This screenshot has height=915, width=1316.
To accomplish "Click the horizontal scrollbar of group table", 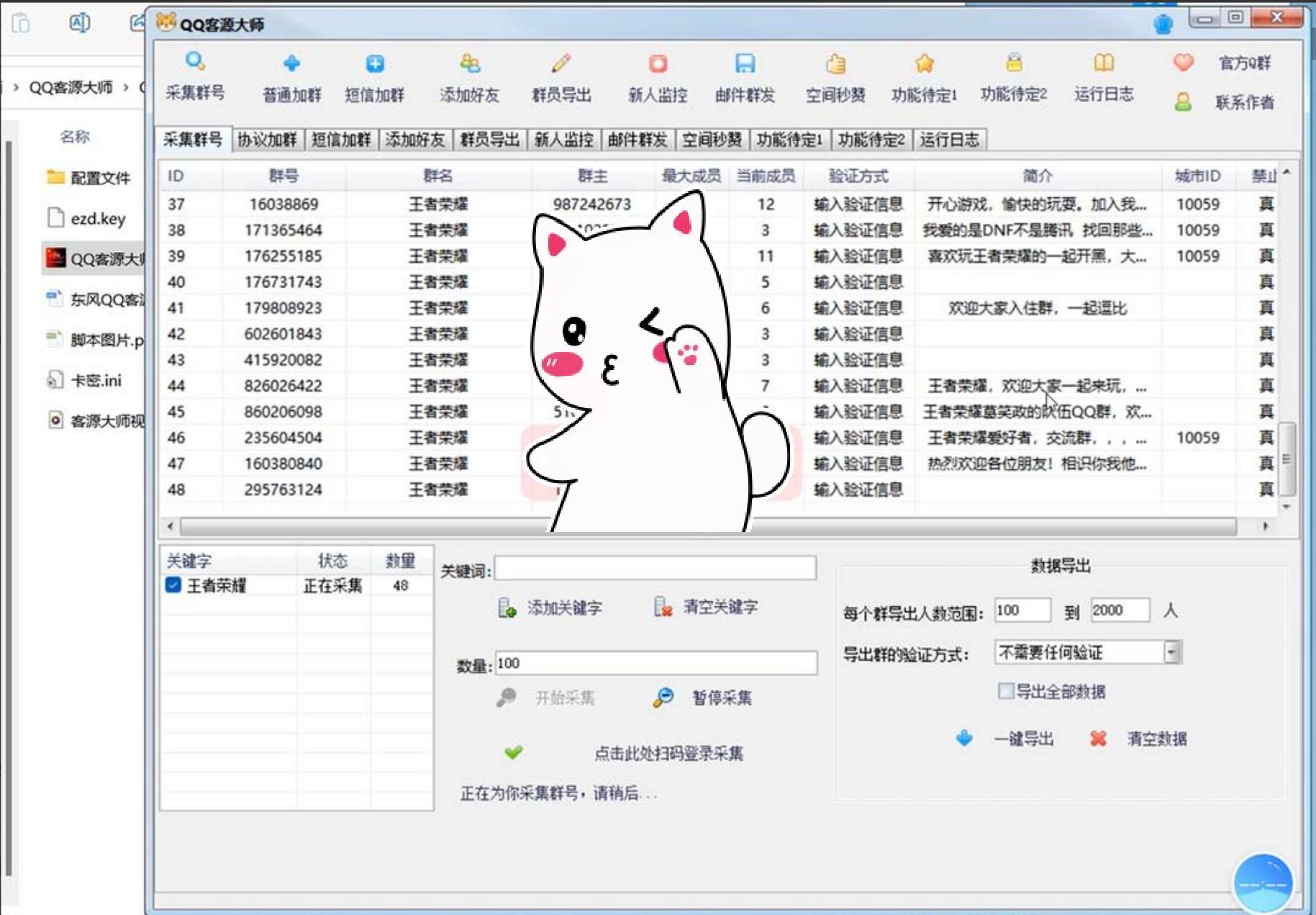I will [709, 526].
